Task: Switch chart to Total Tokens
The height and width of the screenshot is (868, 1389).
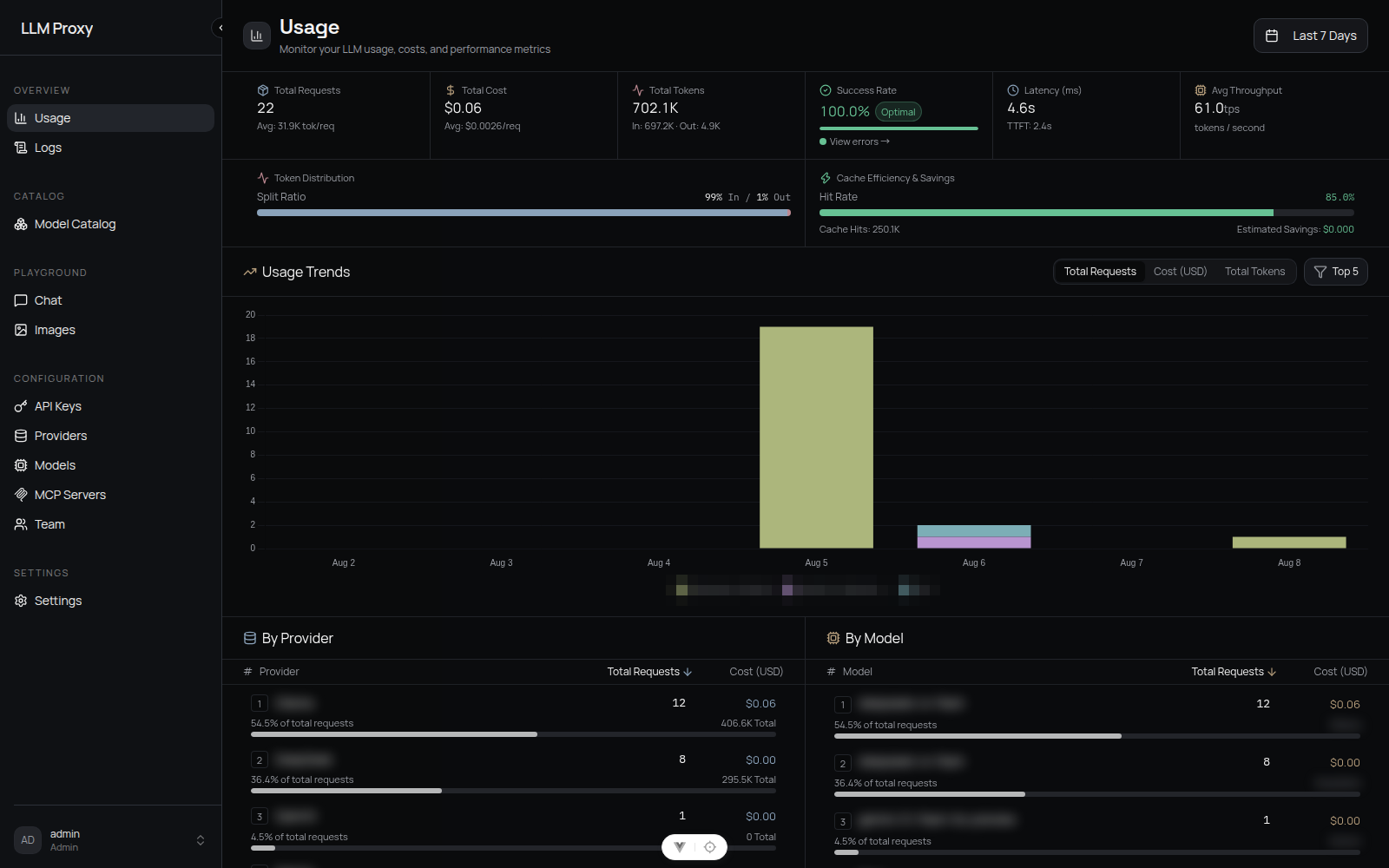Action: 1254,272
